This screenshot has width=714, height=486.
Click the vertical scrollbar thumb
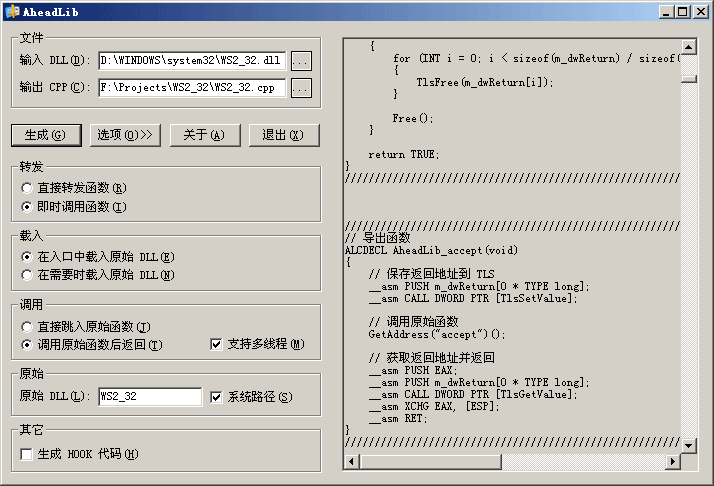(689, 79)
